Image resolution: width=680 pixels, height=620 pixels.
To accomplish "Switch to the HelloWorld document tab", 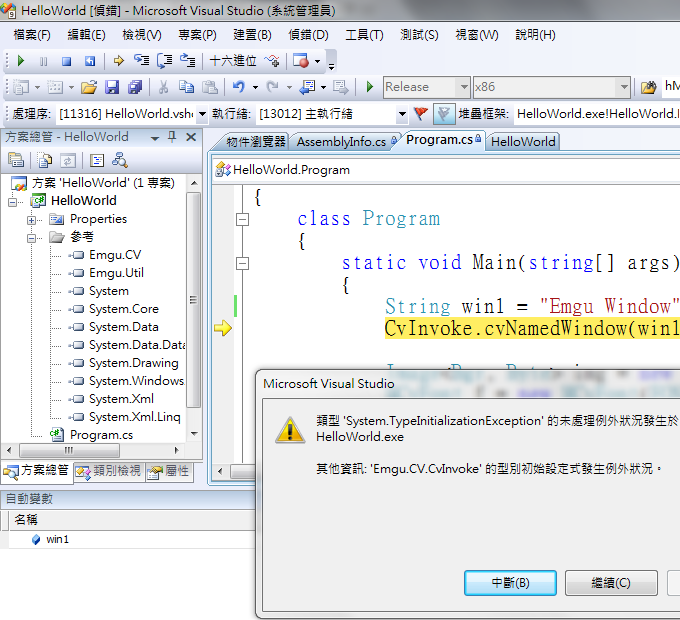I will click(x=523, y=142).
